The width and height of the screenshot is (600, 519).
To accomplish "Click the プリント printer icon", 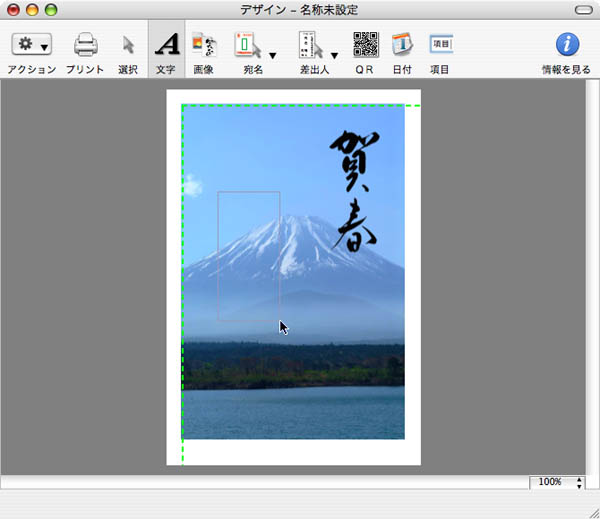I will tap(85, 45).
